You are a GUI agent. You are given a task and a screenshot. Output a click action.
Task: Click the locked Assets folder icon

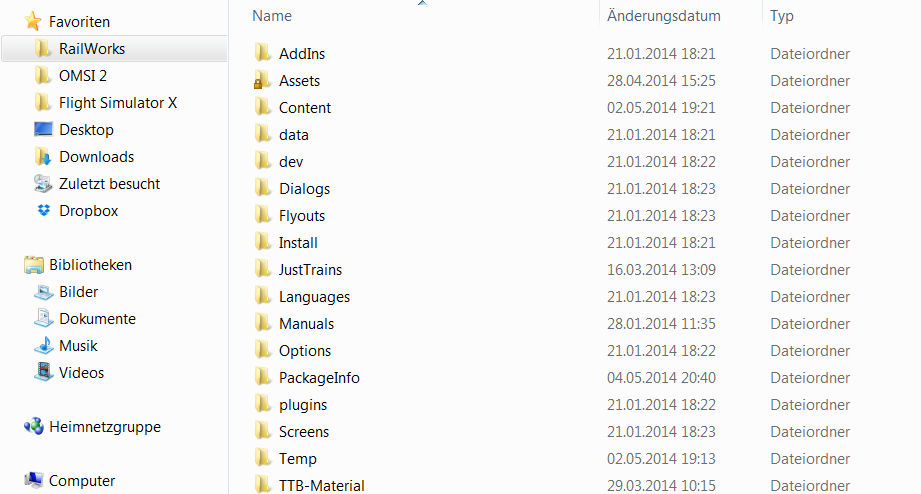point(262,80)
